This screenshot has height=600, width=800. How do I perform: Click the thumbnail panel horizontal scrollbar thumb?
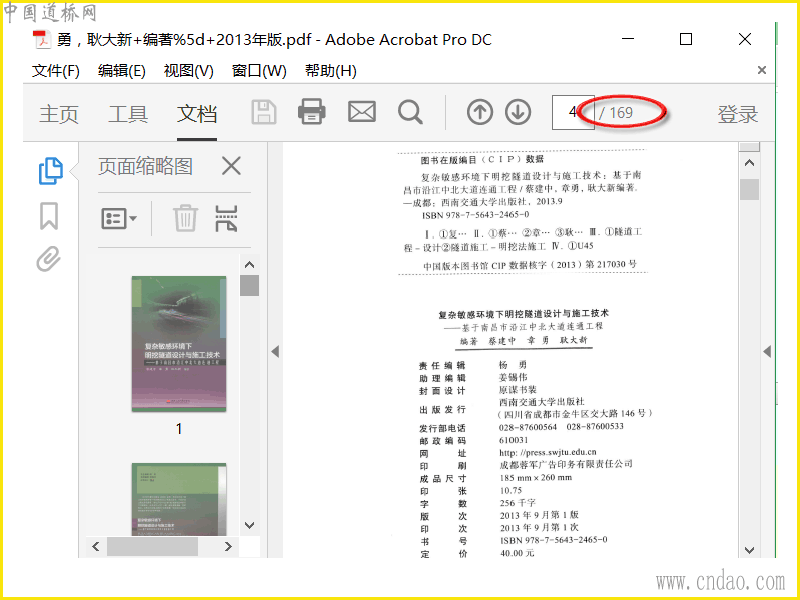pos(152,546)
